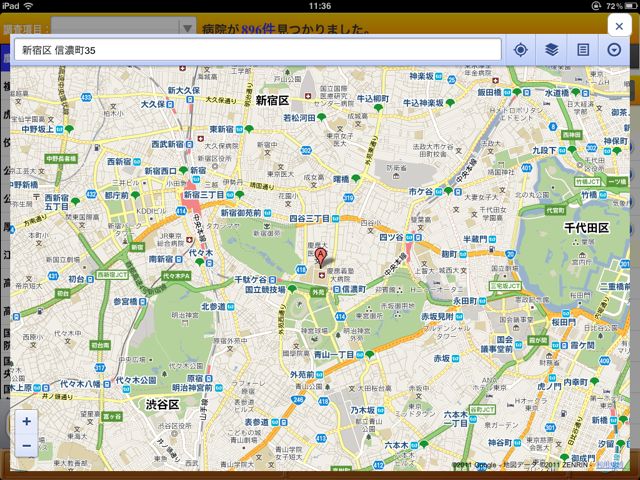Tap the 飯田橋 station label
The image size is (640, 480).
[x=489, y=93]
